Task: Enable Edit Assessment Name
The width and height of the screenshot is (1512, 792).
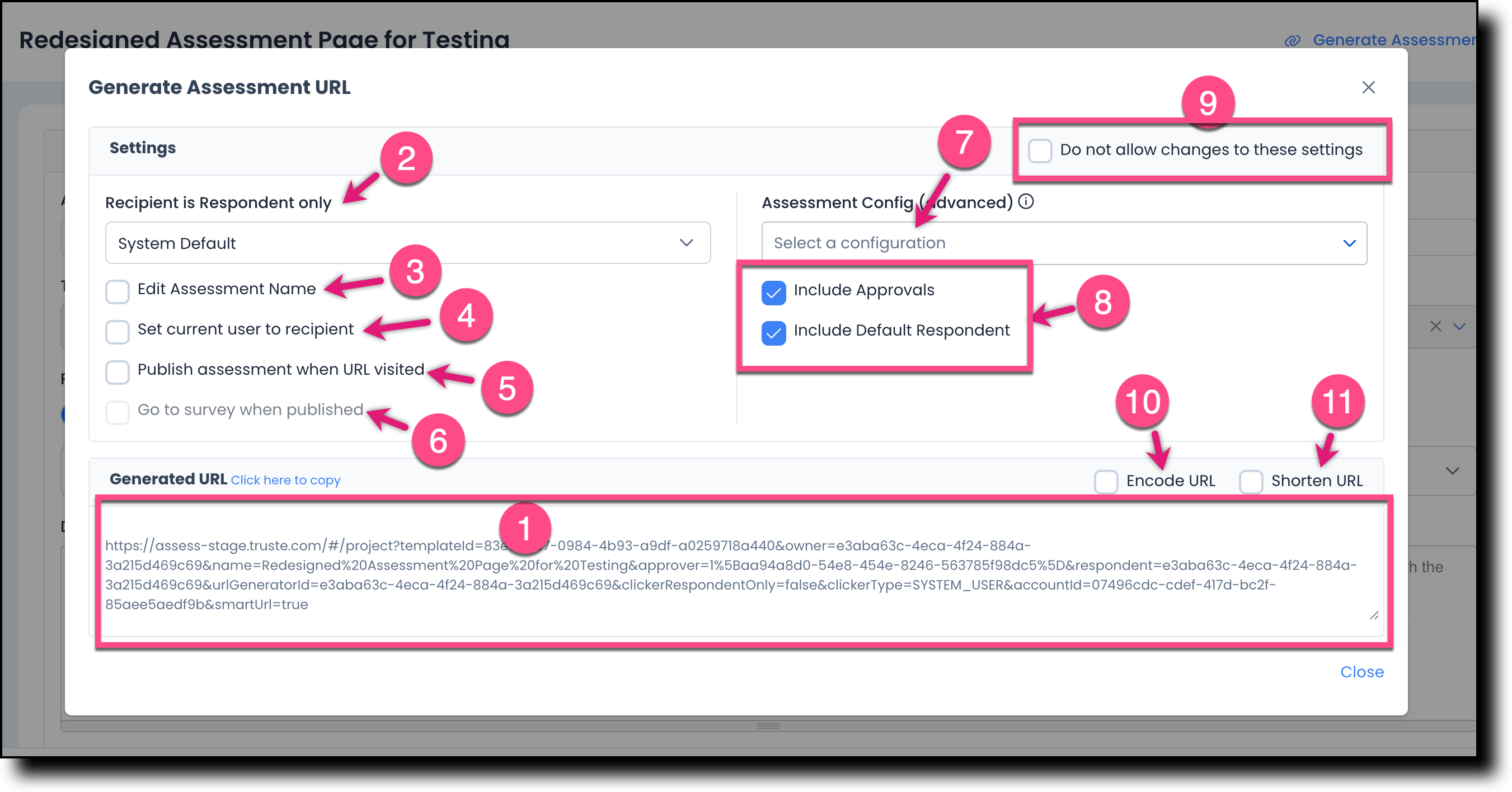Action: pyautogui.click(x=118, y=291)
